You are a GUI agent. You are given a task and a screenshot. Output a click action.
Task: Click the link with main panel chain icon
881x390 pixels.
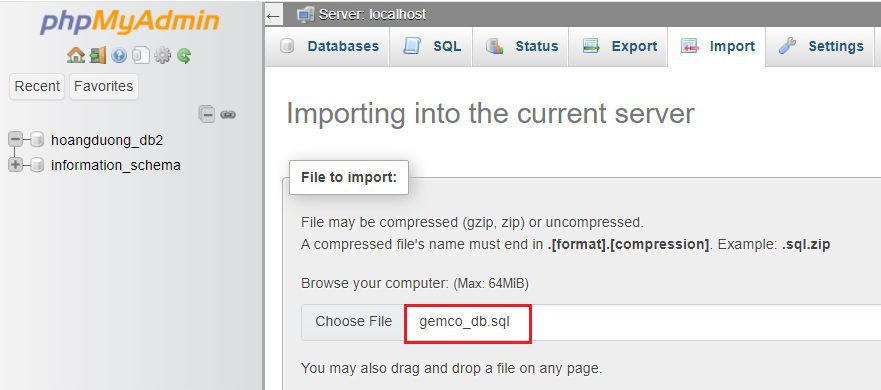point(228,115)
